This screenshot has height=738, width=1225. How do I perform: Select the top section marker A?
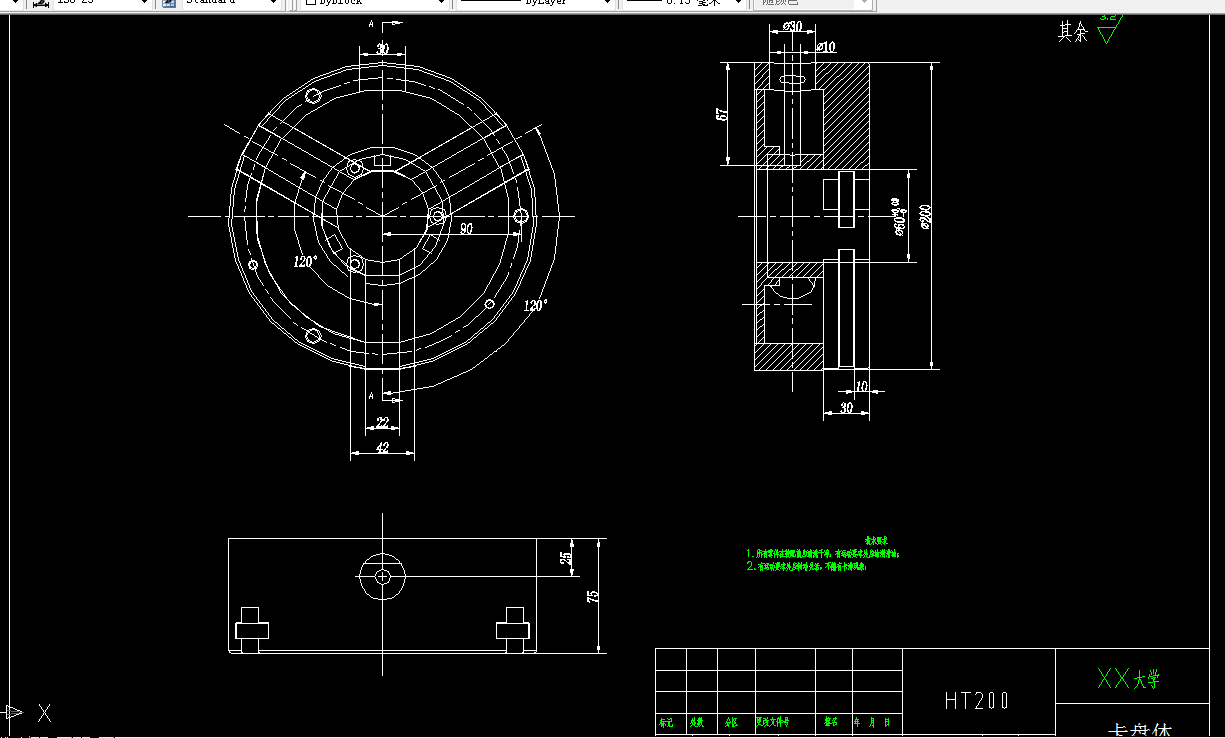371,24
